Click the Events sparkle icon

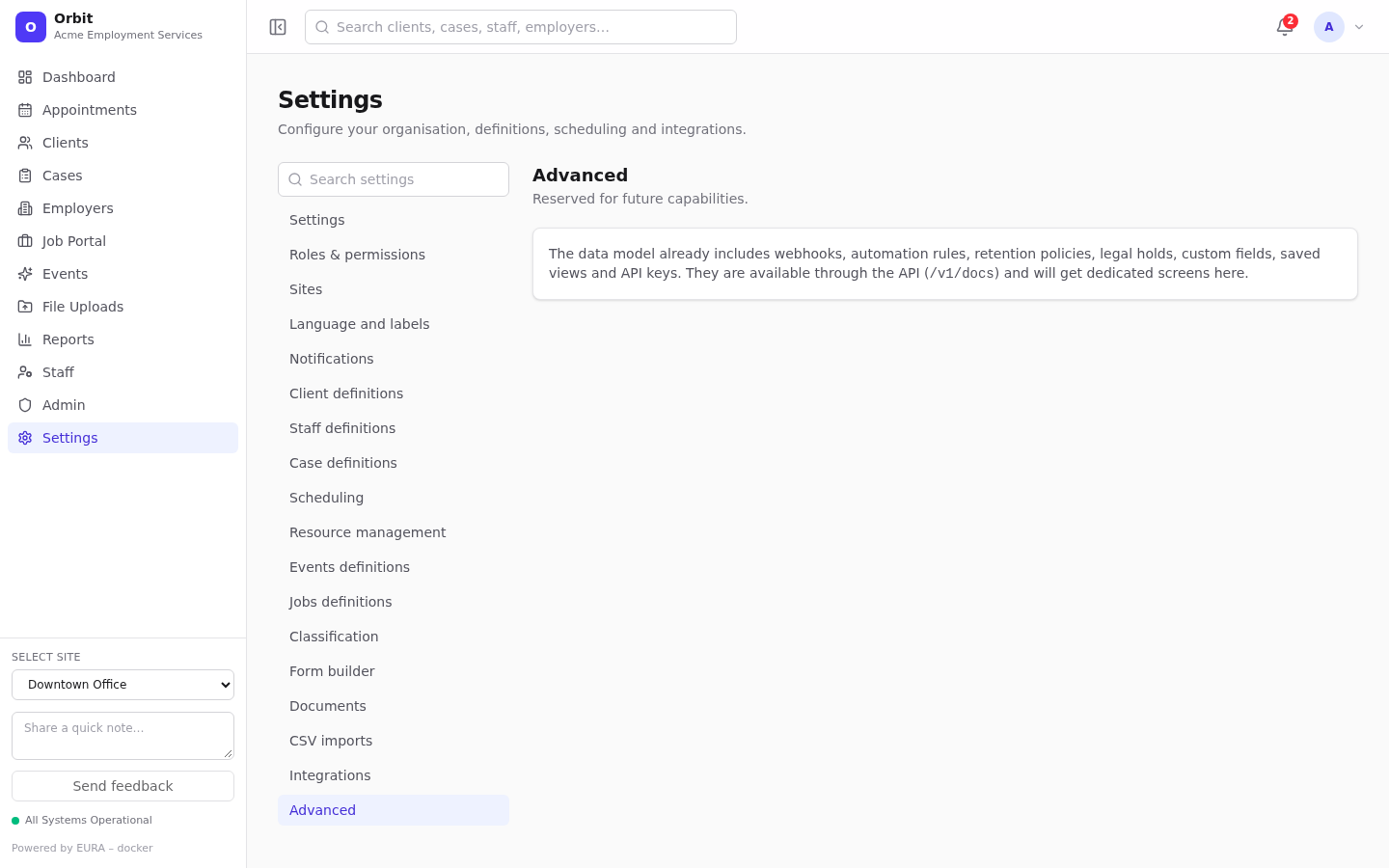[25, 274]
